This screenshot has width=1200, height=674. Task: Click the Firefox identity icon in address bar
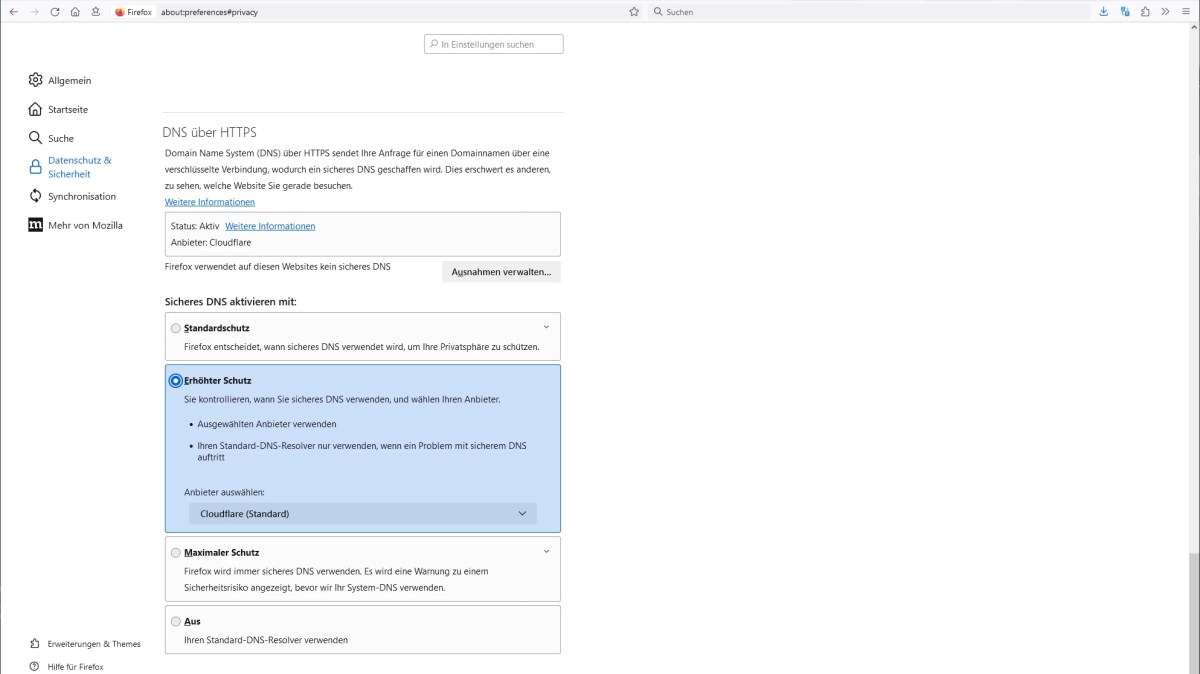[120, 12]
